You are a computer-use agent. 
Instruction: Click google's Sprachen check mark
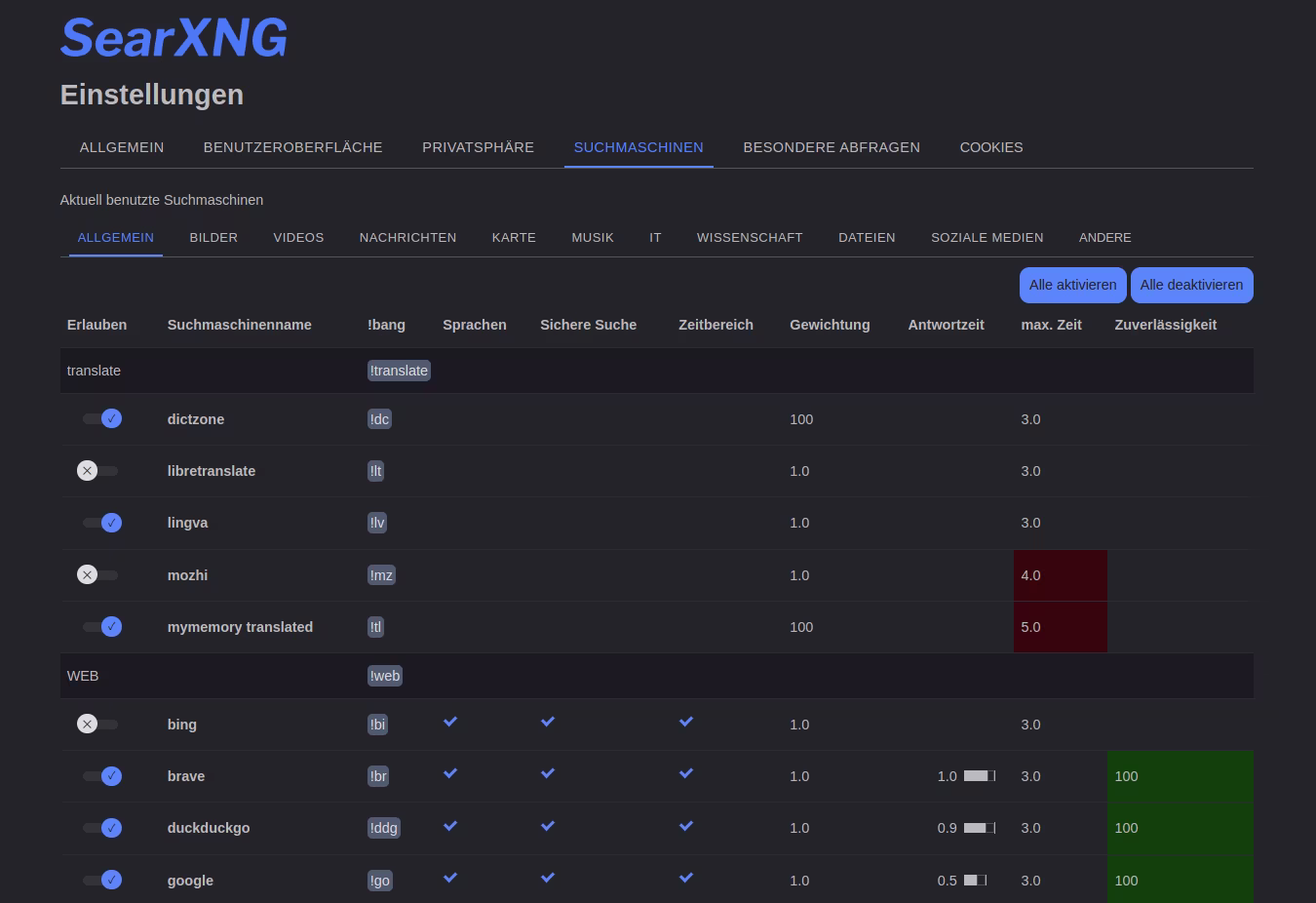[x=450, y=878]
